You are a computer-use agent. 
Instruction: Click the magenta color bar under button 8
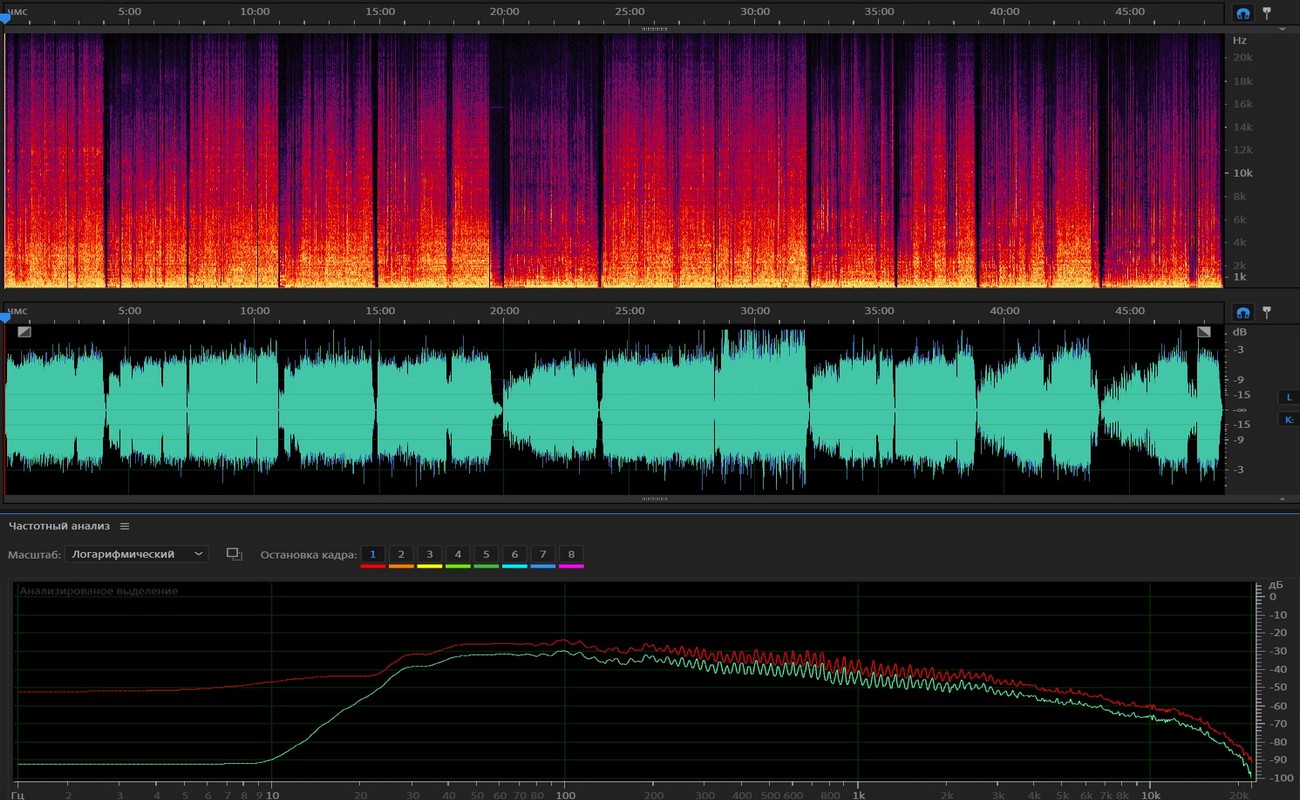pos(572,566)
